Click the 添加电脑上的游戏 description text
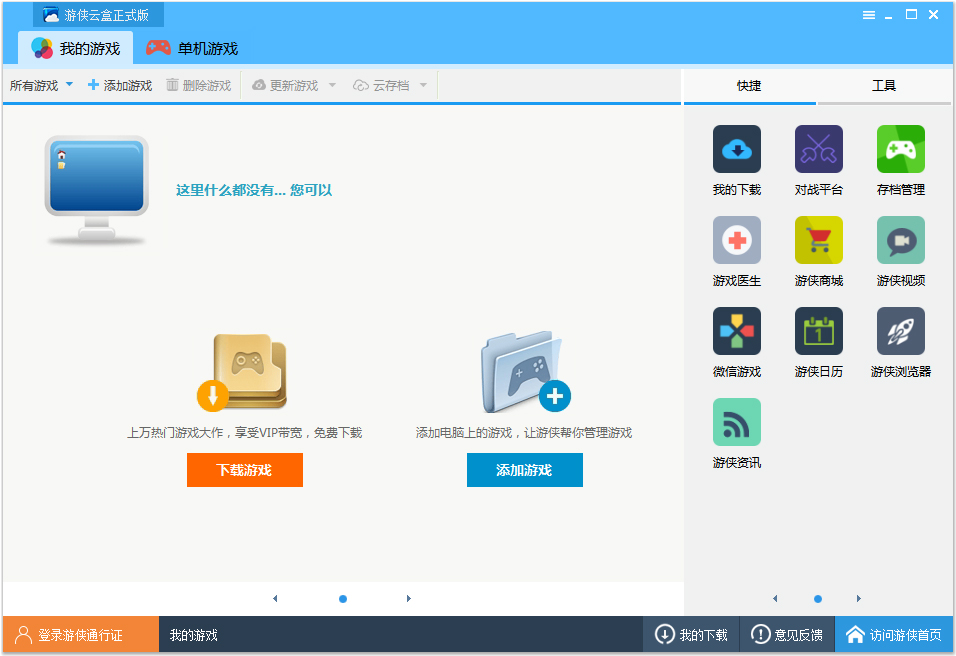 [x=524, y=433]
